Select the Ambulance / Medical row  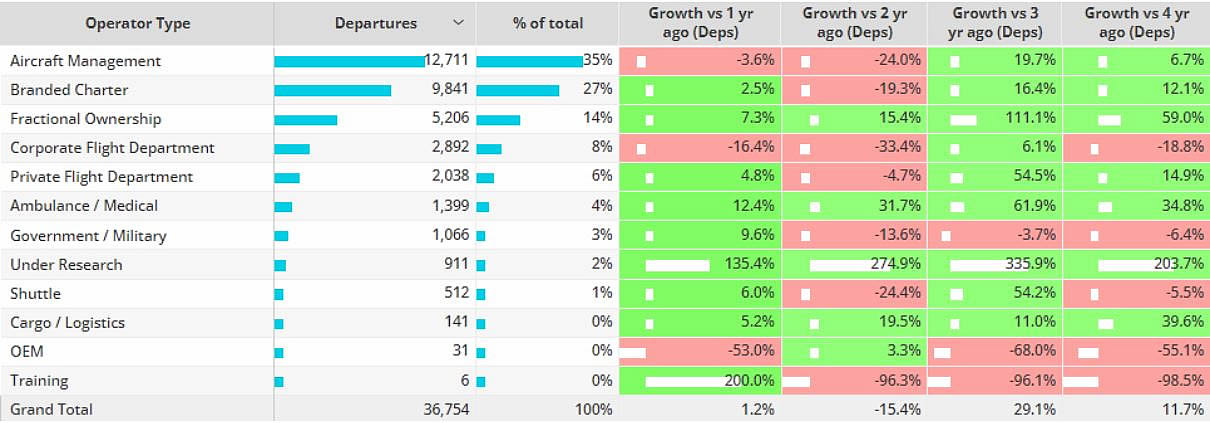coord(84,206)
